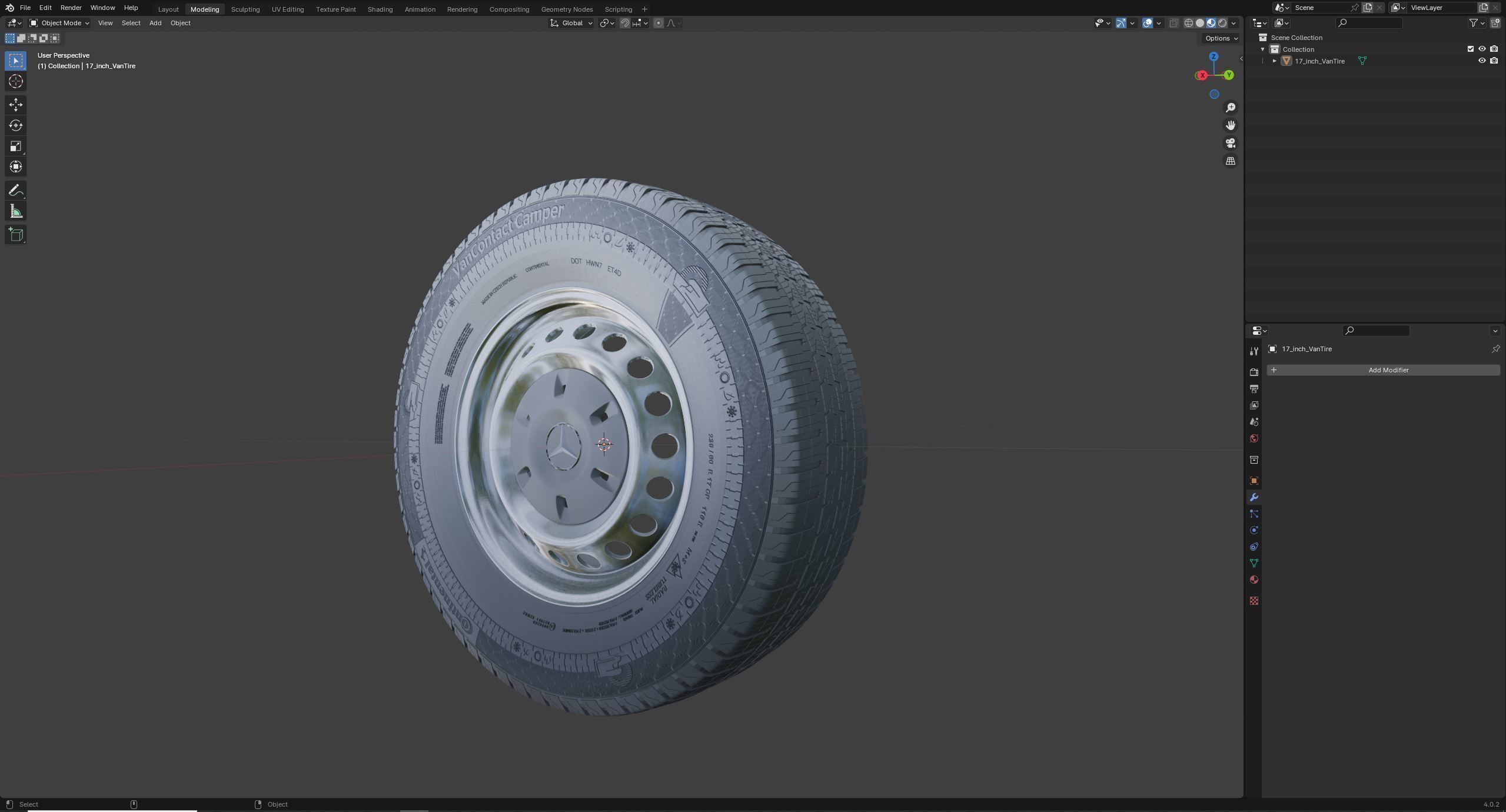Open the Object Constraints properties tab
The image size is (1506, 812).
(x=1254, y=546)
